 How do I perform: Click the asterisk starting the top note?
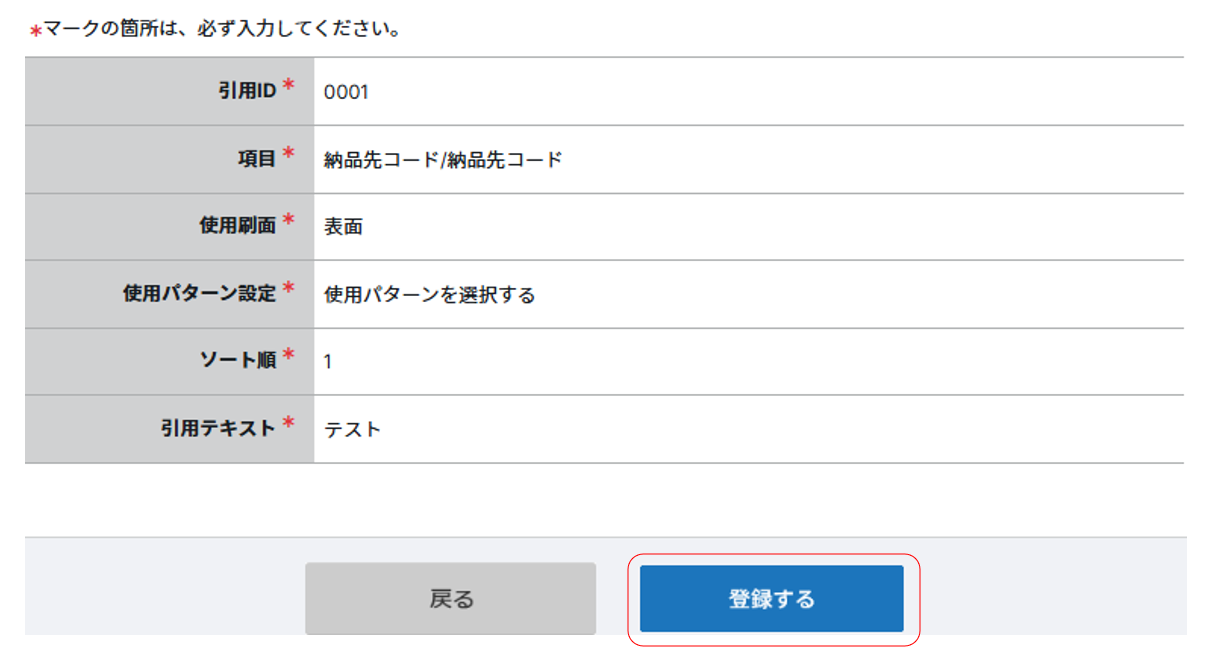tap(35, 31)
